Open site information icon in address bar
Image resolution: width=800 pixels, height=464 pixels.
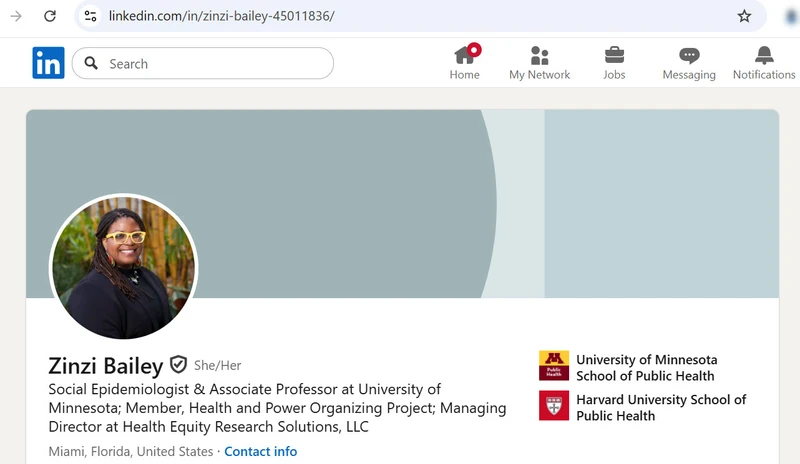tap(91, 16)
